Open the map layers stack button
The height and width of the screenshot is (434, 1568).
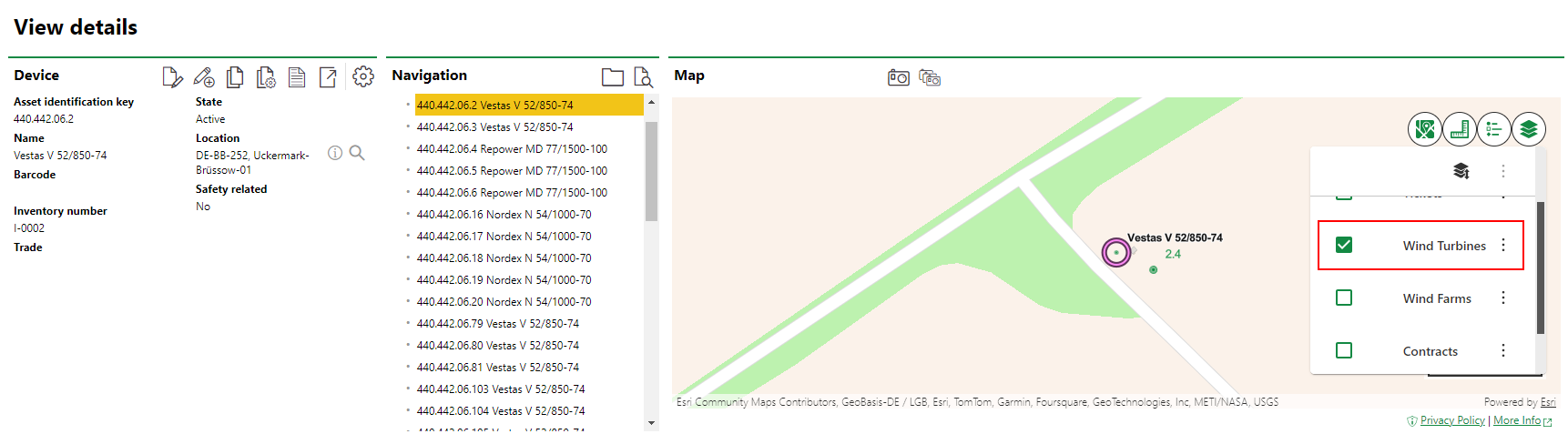(x=1529, y=130)
